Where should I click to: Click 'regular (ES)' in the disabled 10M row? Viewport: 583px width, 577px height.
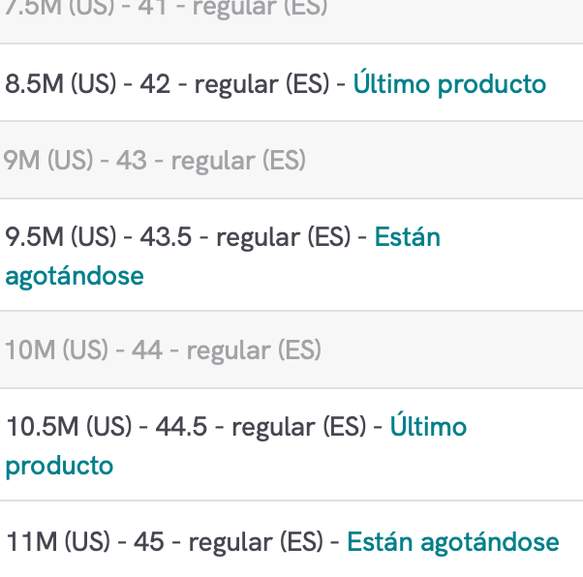[254, 350]
